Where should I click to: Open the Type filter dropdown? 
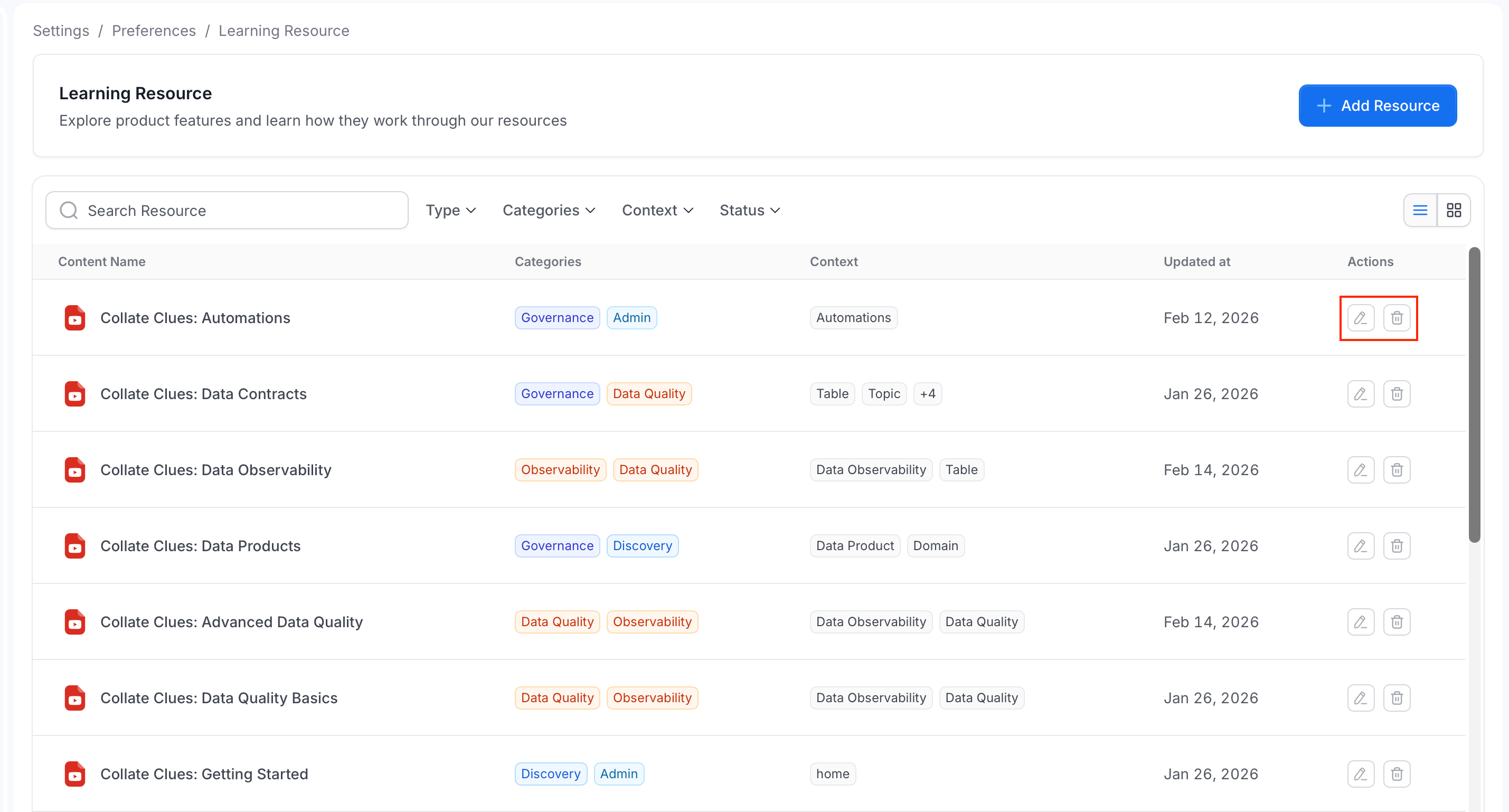point(450,210)
